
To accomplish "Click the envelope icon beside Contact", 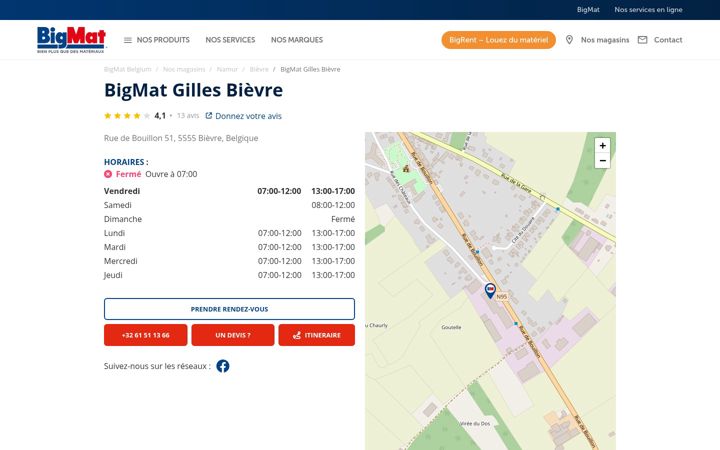I will 642,40.
